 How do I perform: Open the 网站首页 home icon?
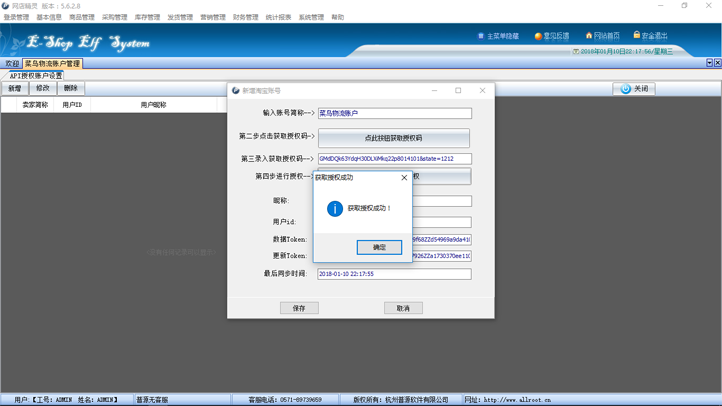coord(588,36)
